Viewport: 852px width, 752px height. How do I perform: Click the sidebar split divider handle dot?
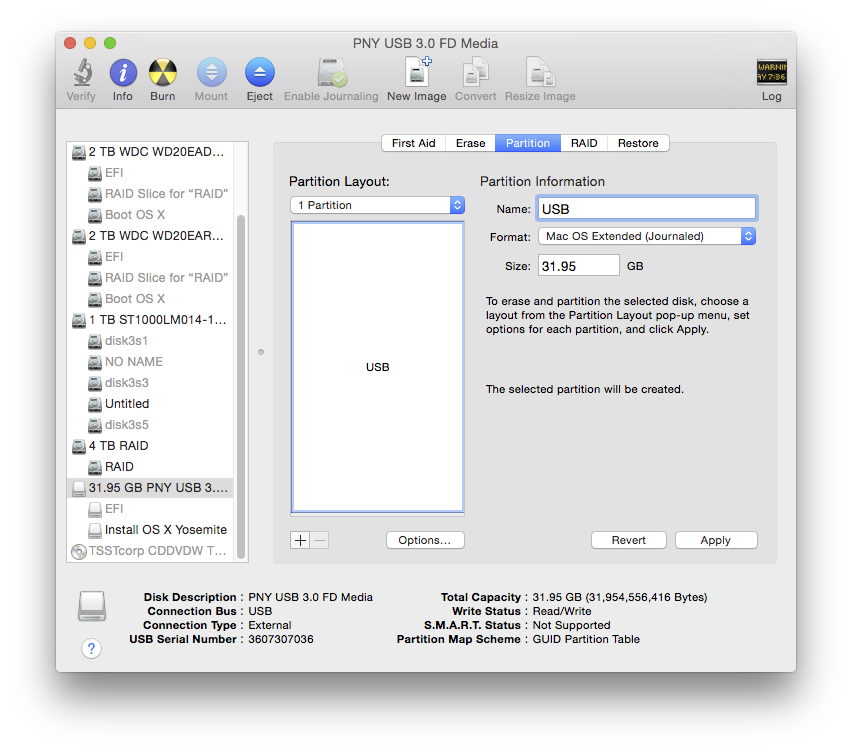(x=261, y=352)
